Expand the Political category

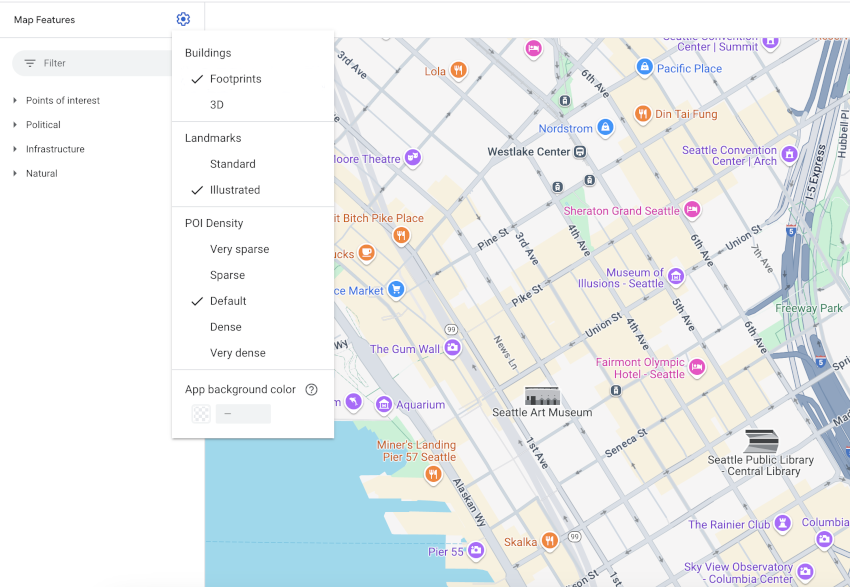point(15,125)
